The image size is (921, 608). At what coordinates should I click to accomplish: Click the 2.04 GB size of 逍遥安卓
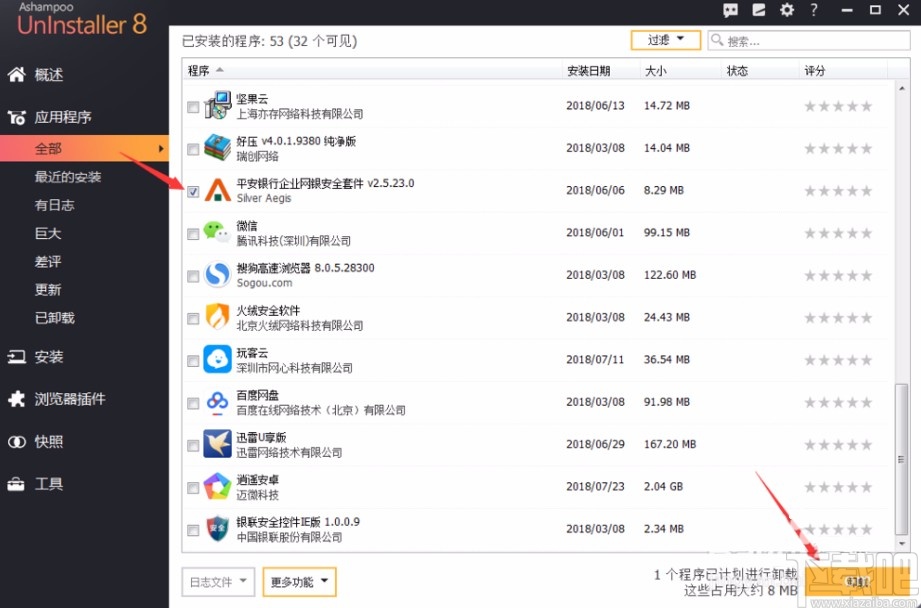664,486
